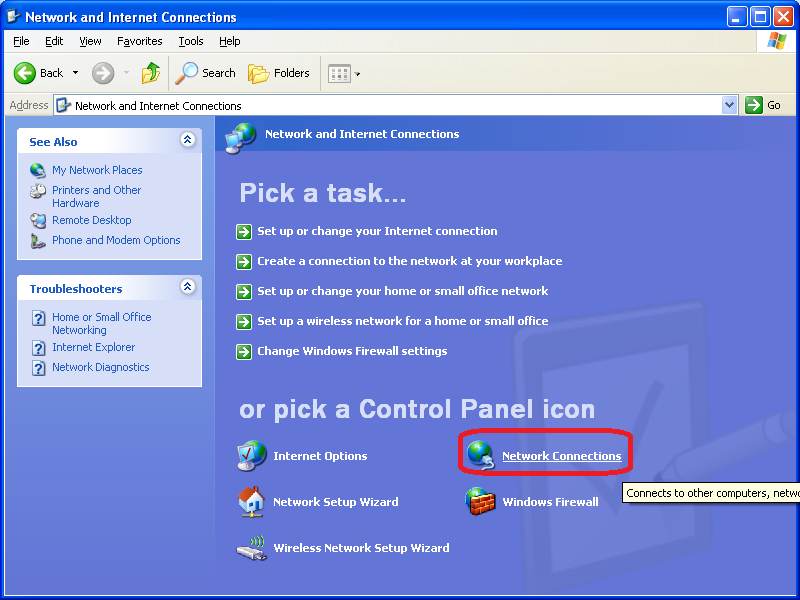Launch the Network Setup Wizard text link
This screenshot has height=600, width=800.
(336, 502)
